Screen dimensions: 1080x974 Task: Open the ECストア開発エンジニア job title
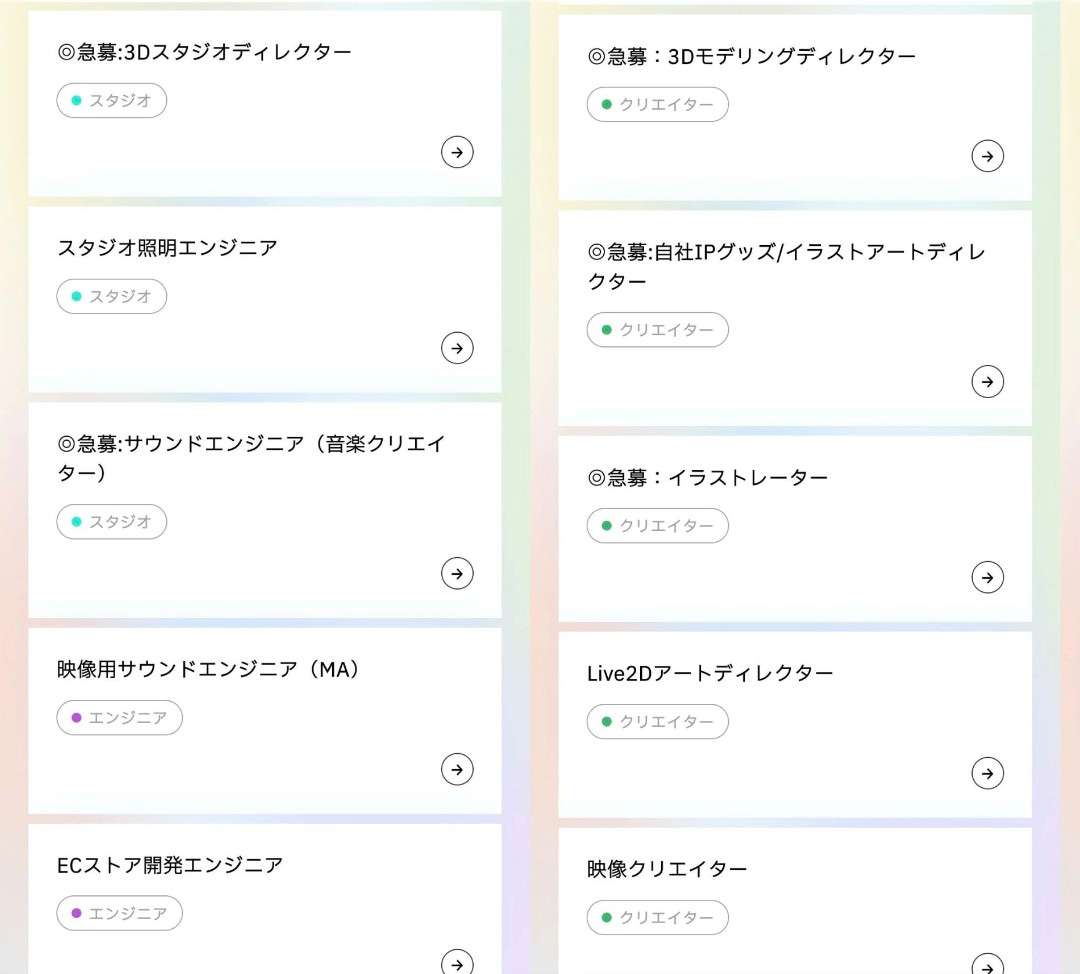(x=170, y=865)
